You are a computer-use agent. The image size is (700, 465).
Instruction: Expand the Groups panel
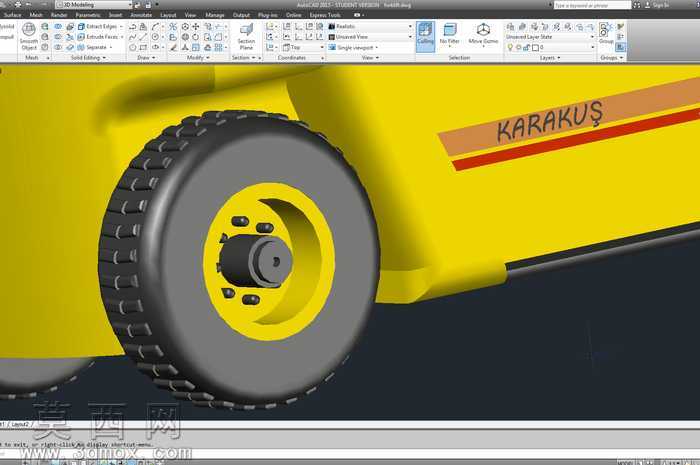click(611, 58)
